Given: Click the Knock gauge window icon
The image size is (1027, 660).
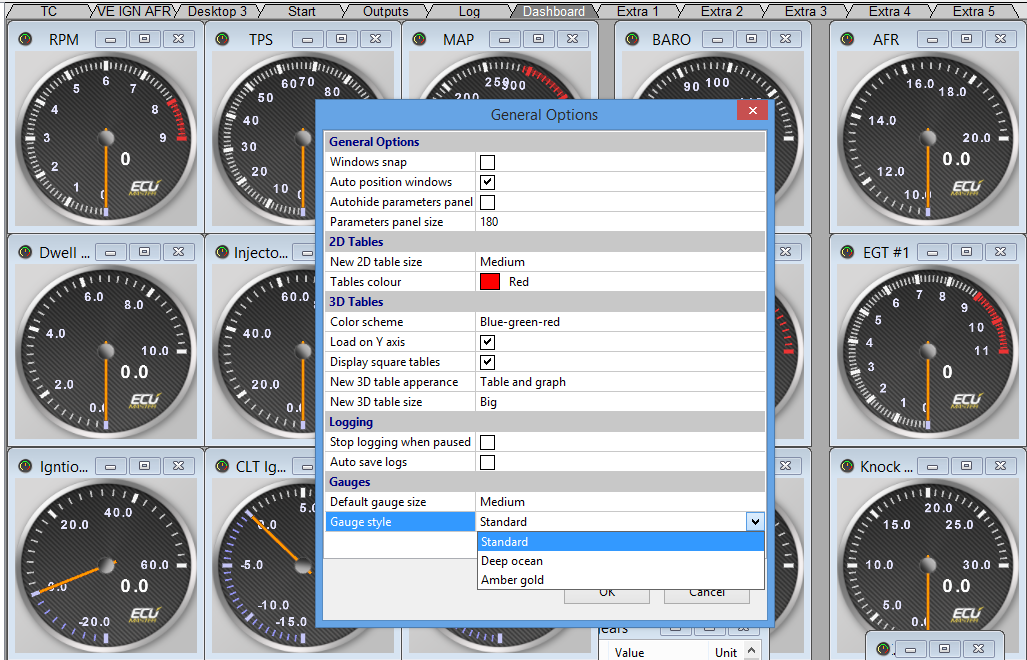Looking at the screenshot, I should [x=848, y=467].
